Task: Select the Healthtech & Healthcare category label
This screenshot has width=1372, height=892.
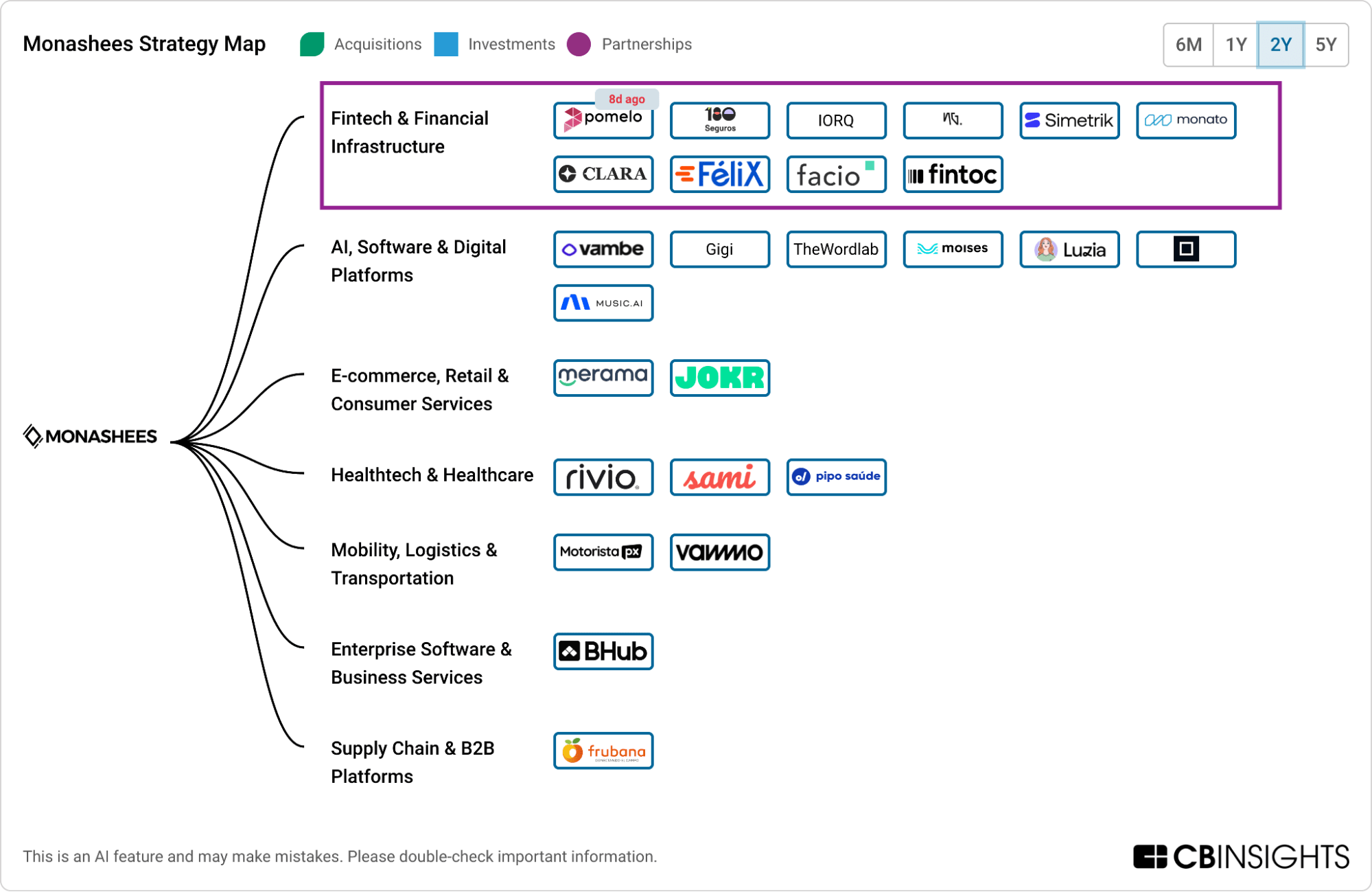Action: (432, 475)
